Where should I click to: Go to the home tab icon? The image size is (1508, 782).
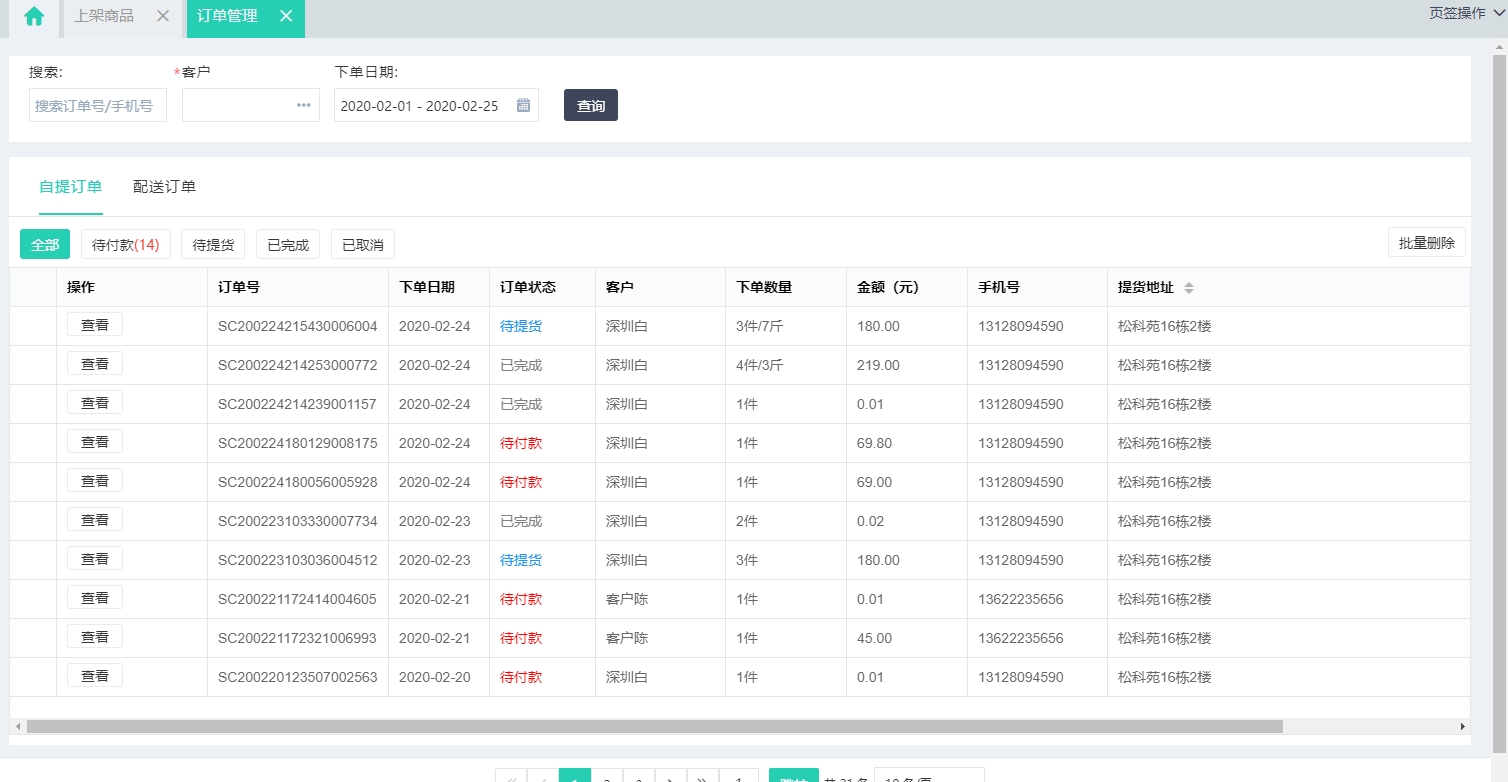tap(34, 17)
